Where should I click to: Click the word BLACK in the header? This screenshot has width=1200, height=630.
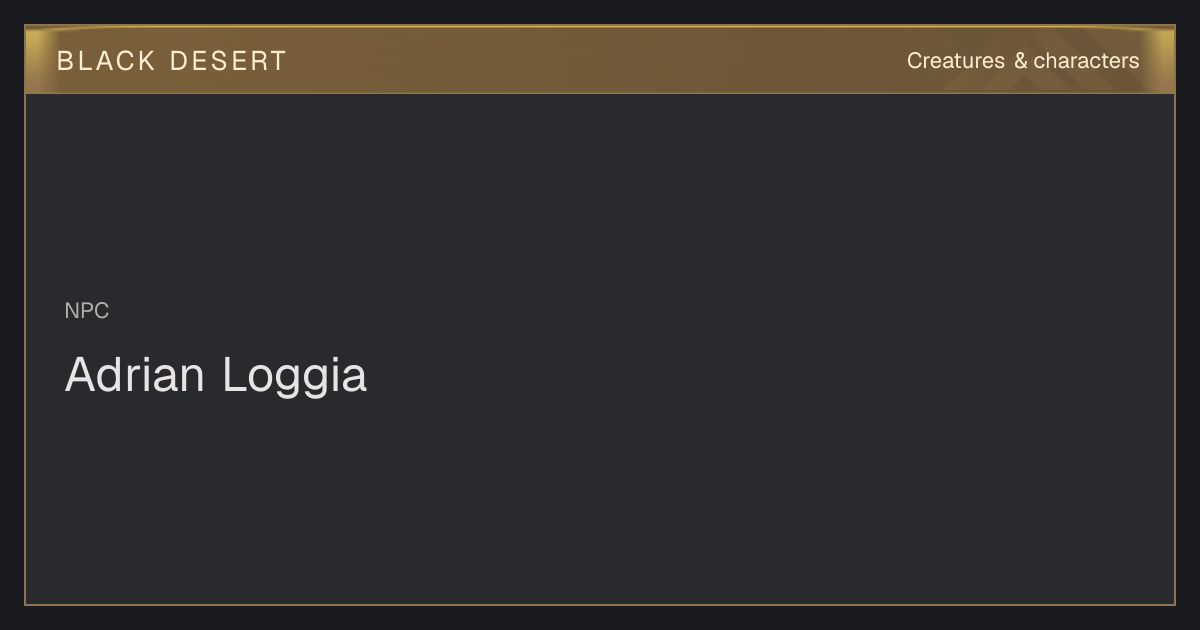(106, 61)
